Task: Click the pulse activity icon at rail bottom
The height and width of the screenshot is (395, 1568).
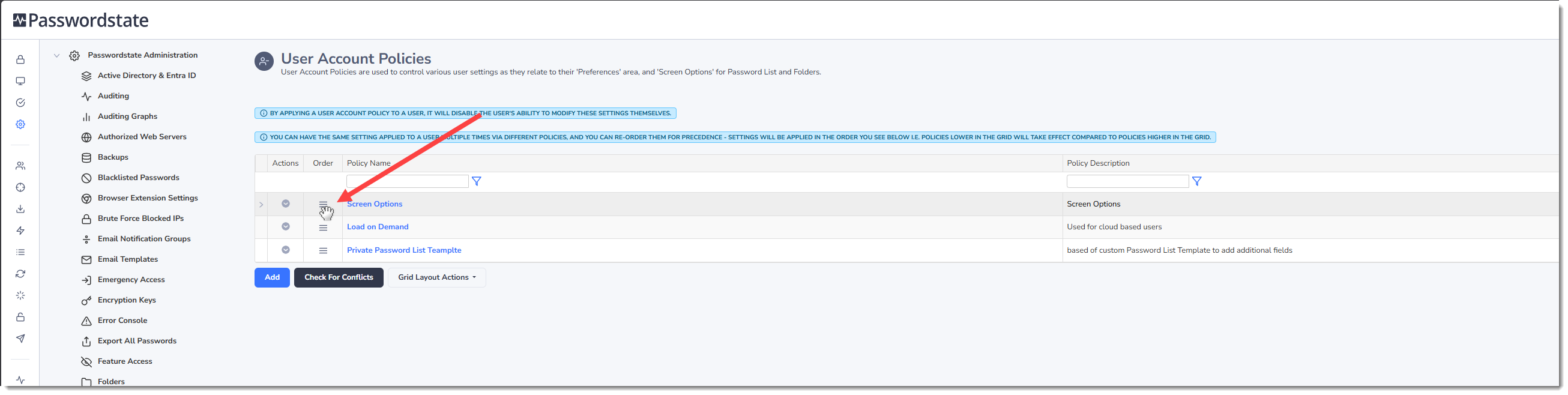Action: point(20,380)
